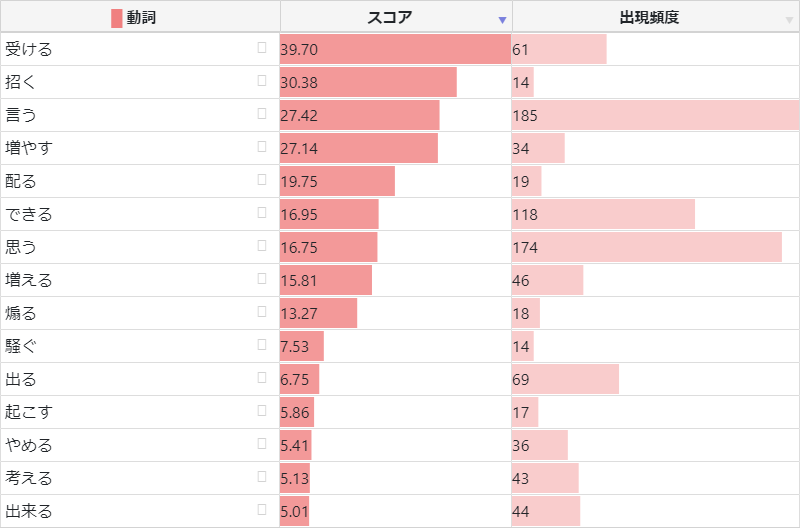Click the small icon in the 騒ぐ row
800x528 pixels.
262,344
